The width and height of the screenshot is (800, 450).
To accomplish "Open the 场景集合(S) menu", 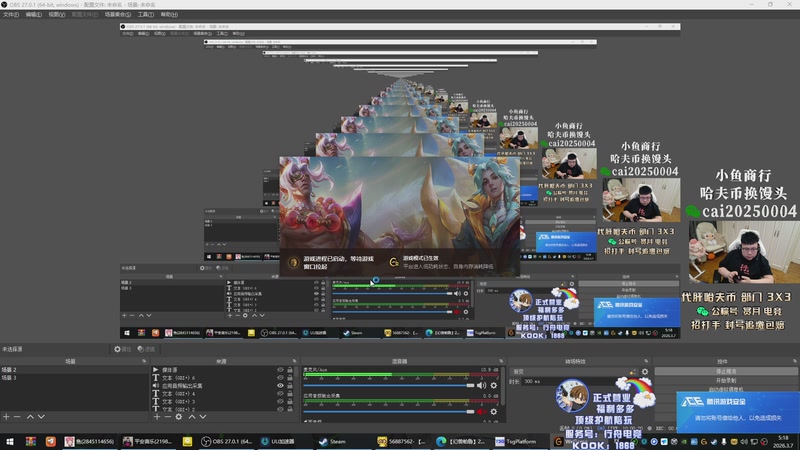I will (x=118, y=14).
